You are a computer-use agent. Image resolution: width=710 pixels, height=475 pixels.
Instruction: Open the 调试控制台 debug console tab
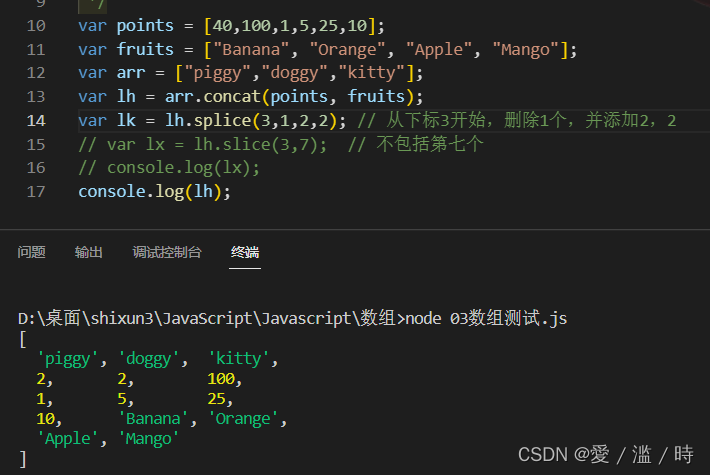(167, 252)
